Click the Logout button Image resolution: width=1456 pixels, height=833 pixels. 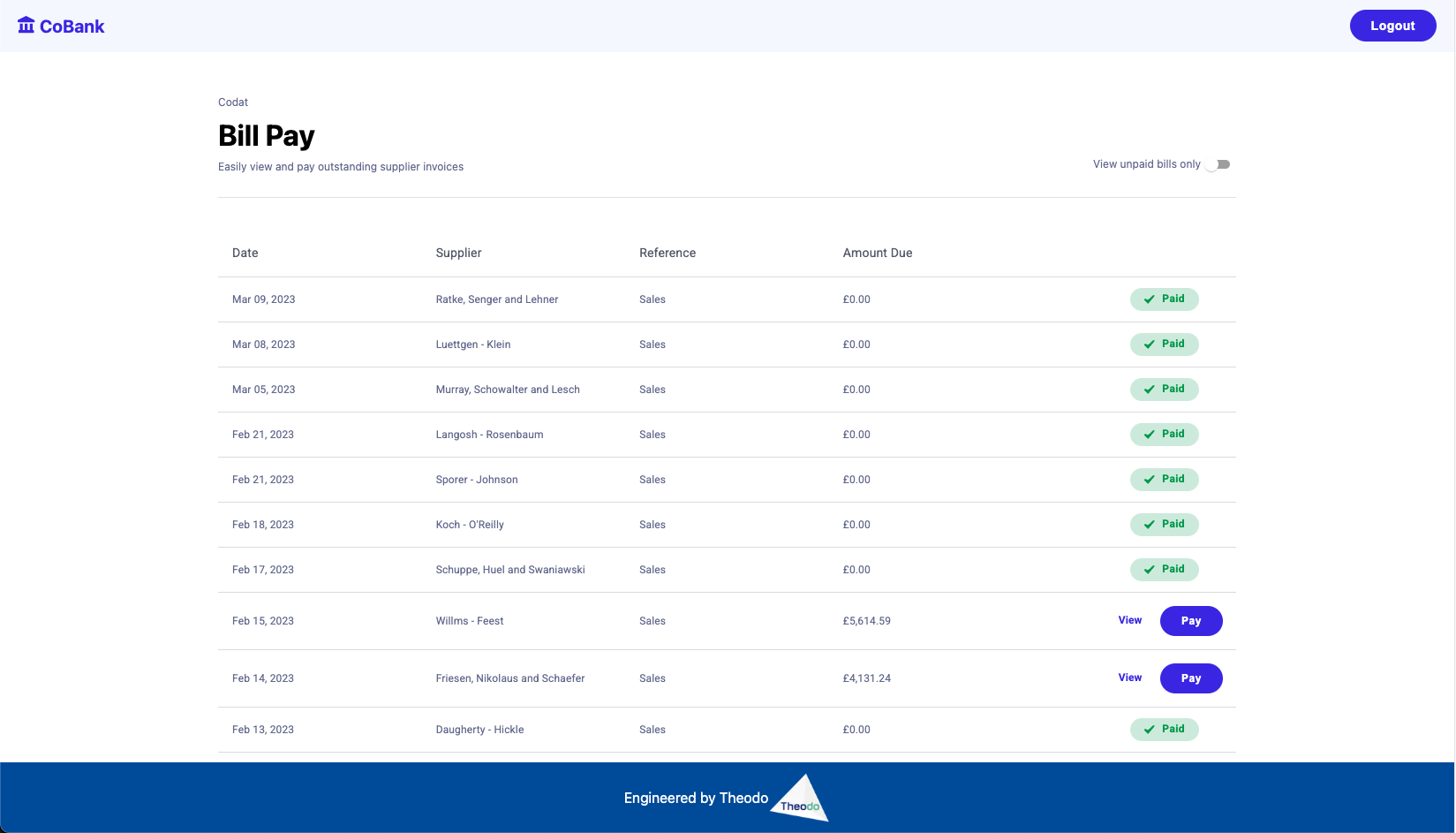pos(1392,26)
